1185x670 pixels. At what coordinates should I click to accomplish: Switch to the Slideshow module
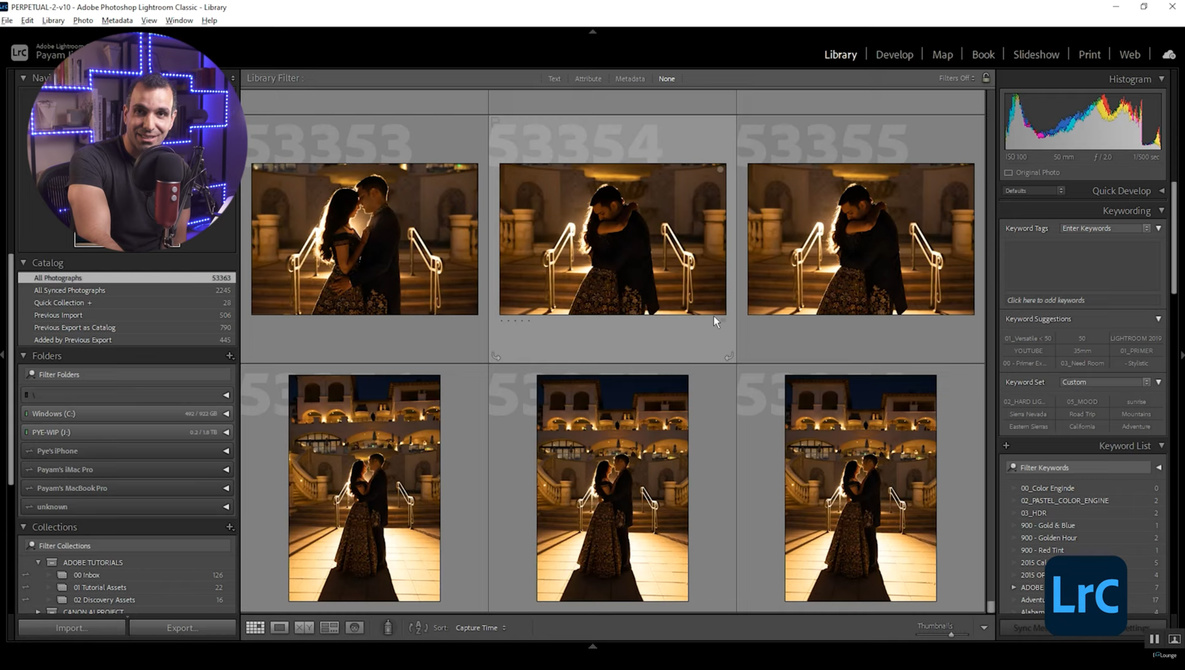(x=1036, y=54)
